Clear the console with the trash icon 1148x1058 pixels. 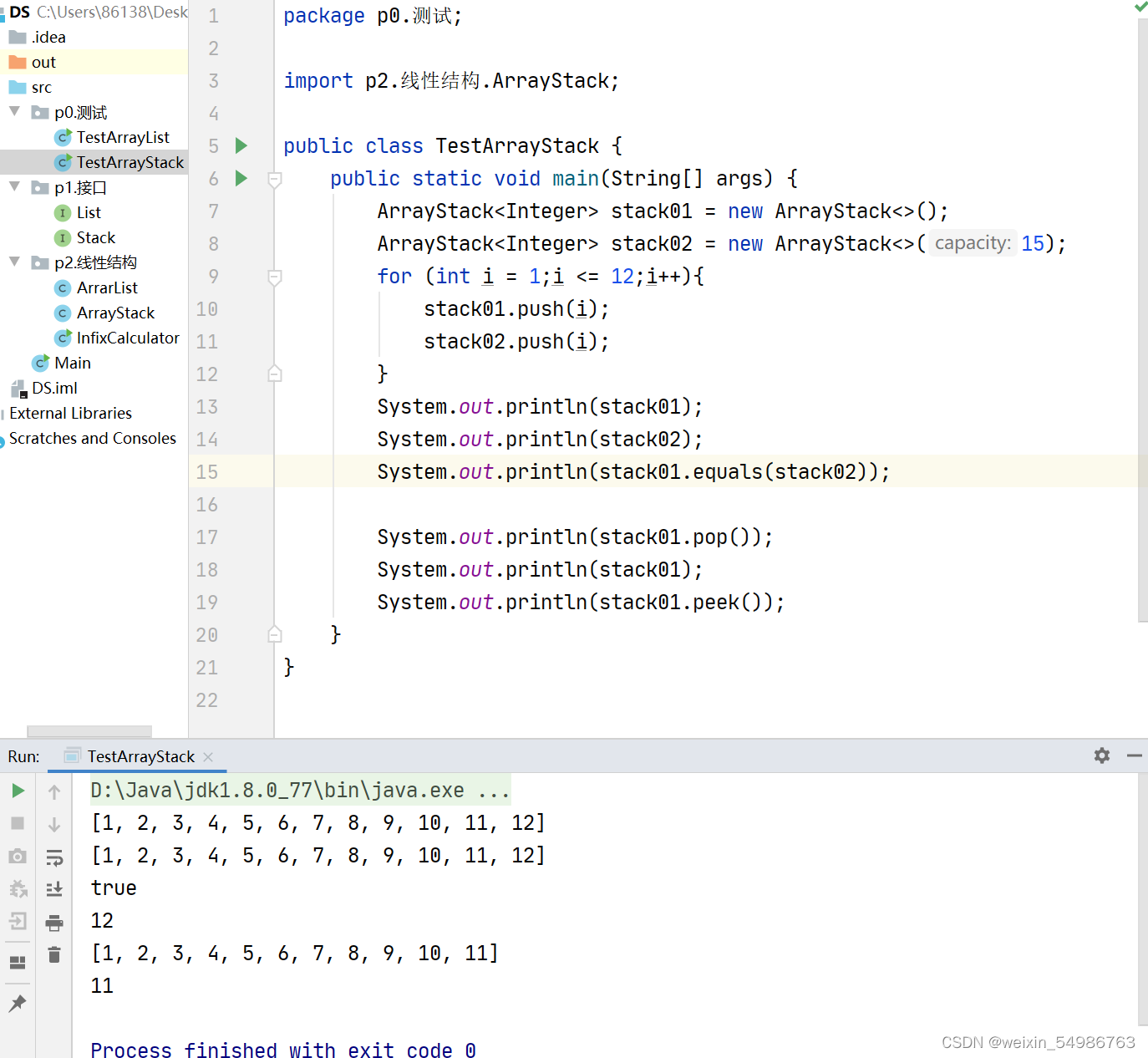click(54, 954)
